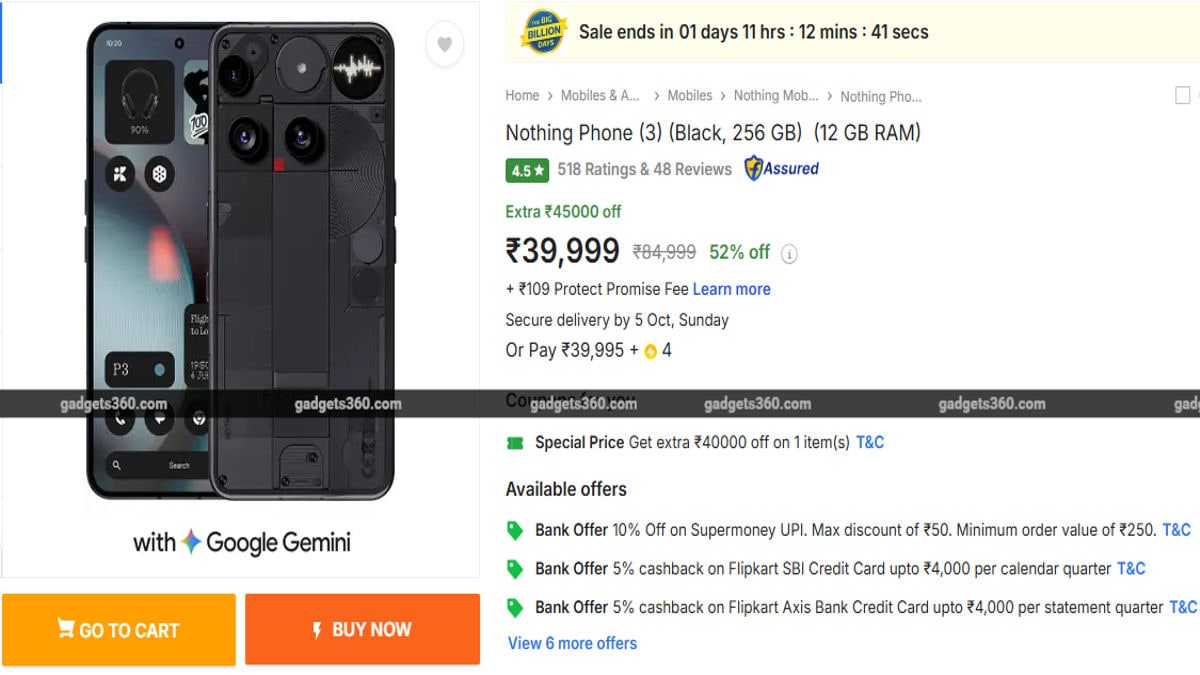Viewport: 1200px width, 675px height.
Task: Open 518 Ratings & 48 Reviews
Action: (644, 170)
